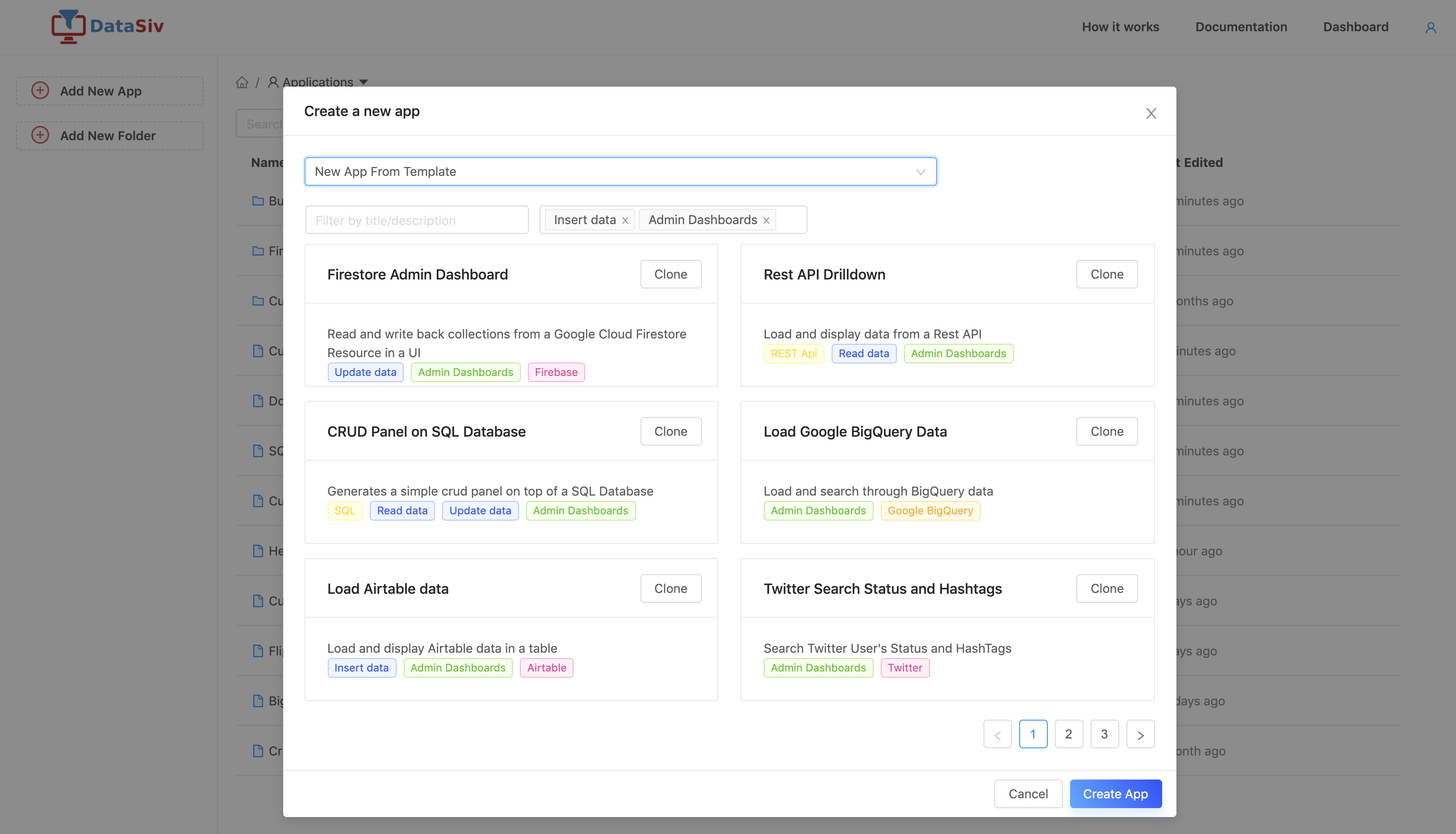This screenshot has height=834, width=1456.
Task: Click file icon in the Big row
Action: (258, 701)
